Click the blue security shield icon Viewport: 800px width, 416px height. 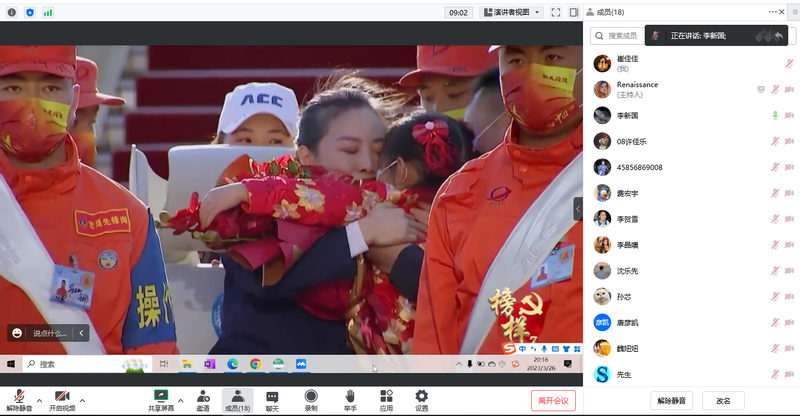click(x=29, y=12)
